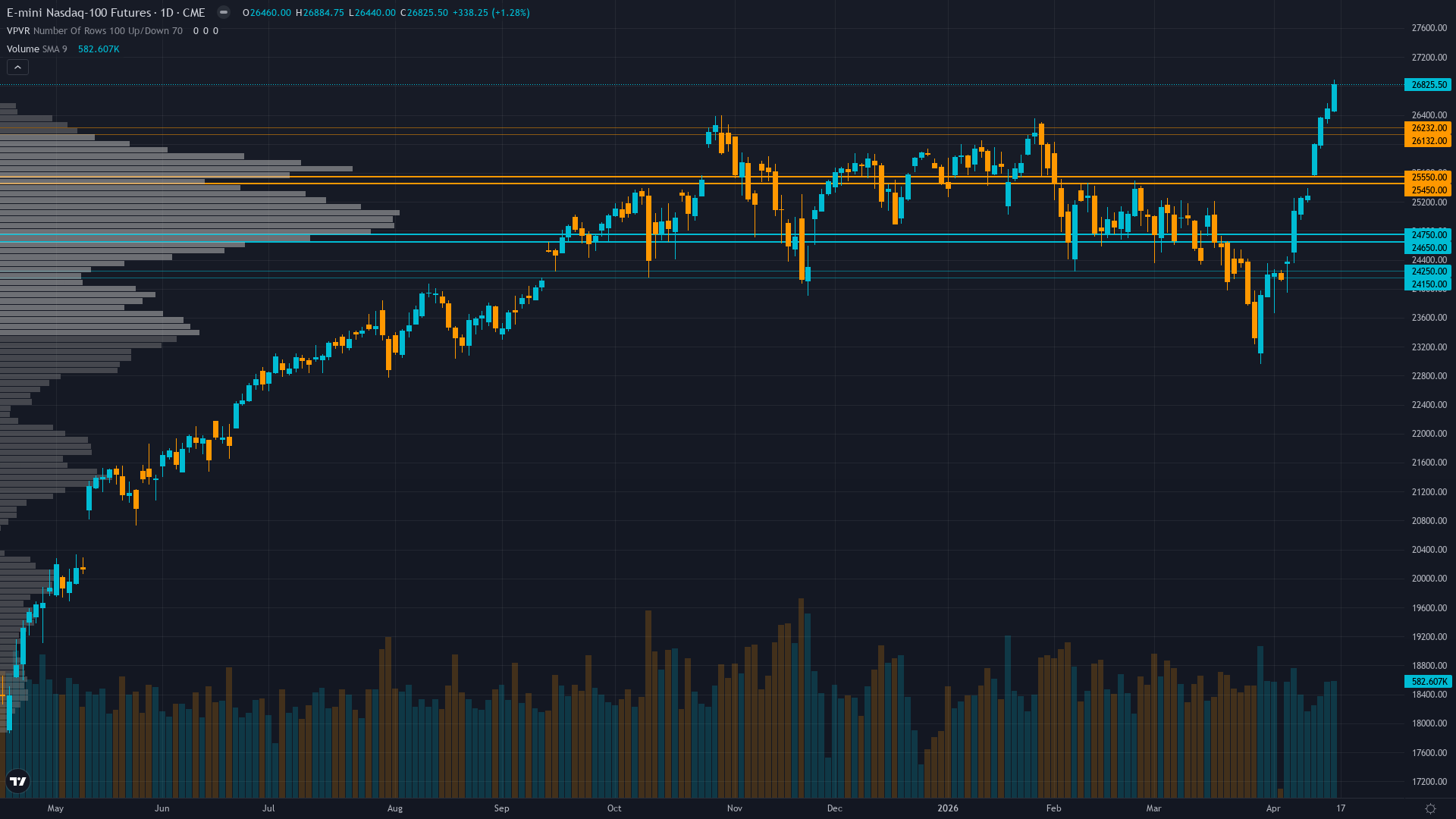Click the Apr label on the time axis
Image resolution: width=1456 pixels, height=819 pixels.
click(x=1273, y=808)
